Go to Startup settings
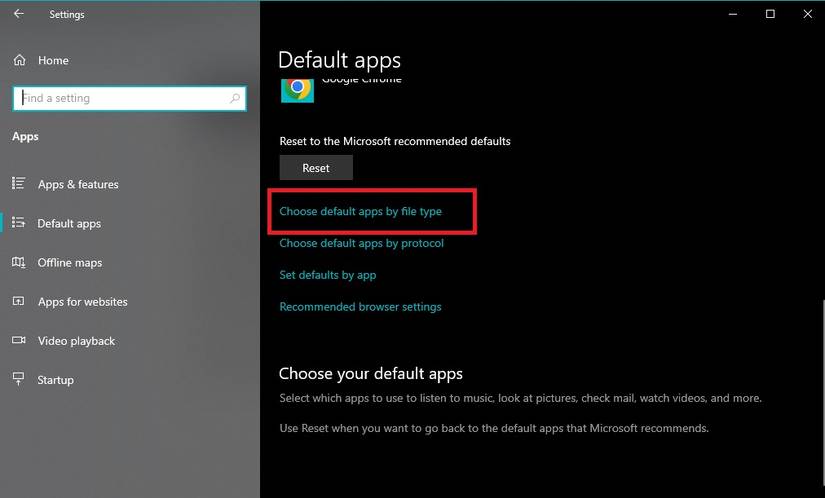This screenshot has width=825, height=498. point(56,380)
